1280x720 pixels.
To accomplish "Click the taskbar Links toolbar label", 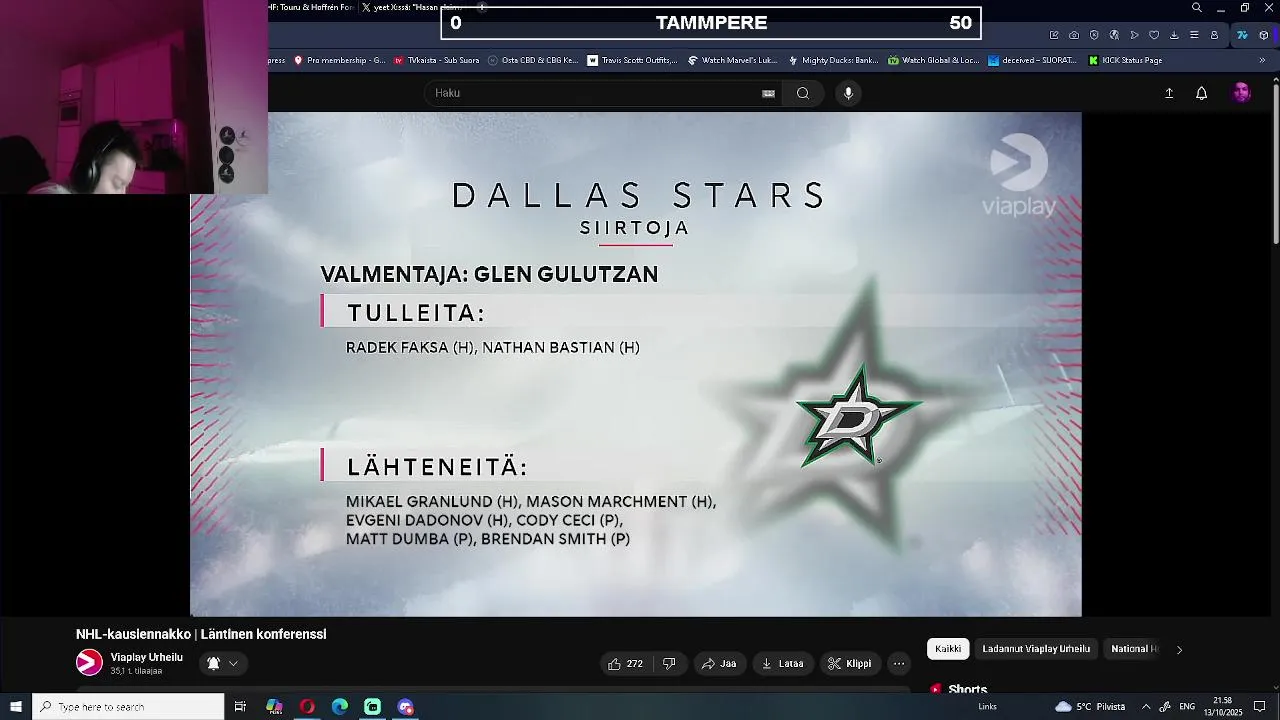I will tap(987, 707).
